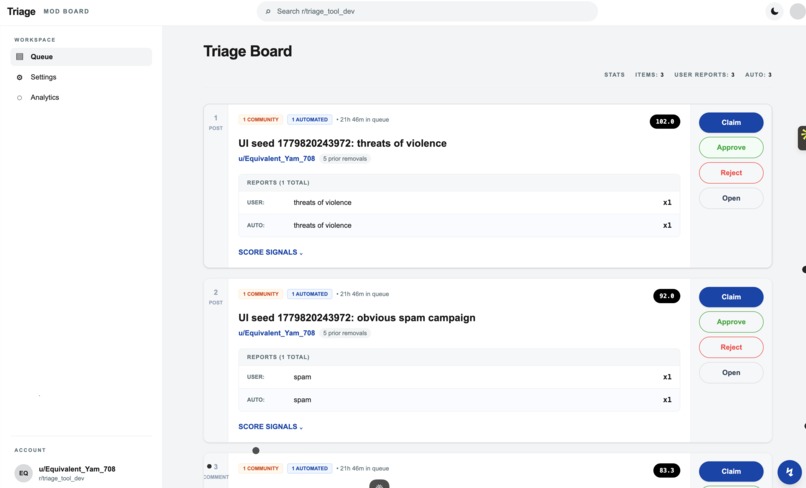Open the user avatar in top bar
This screenshot has height=488, width=806.
[797, 11]
